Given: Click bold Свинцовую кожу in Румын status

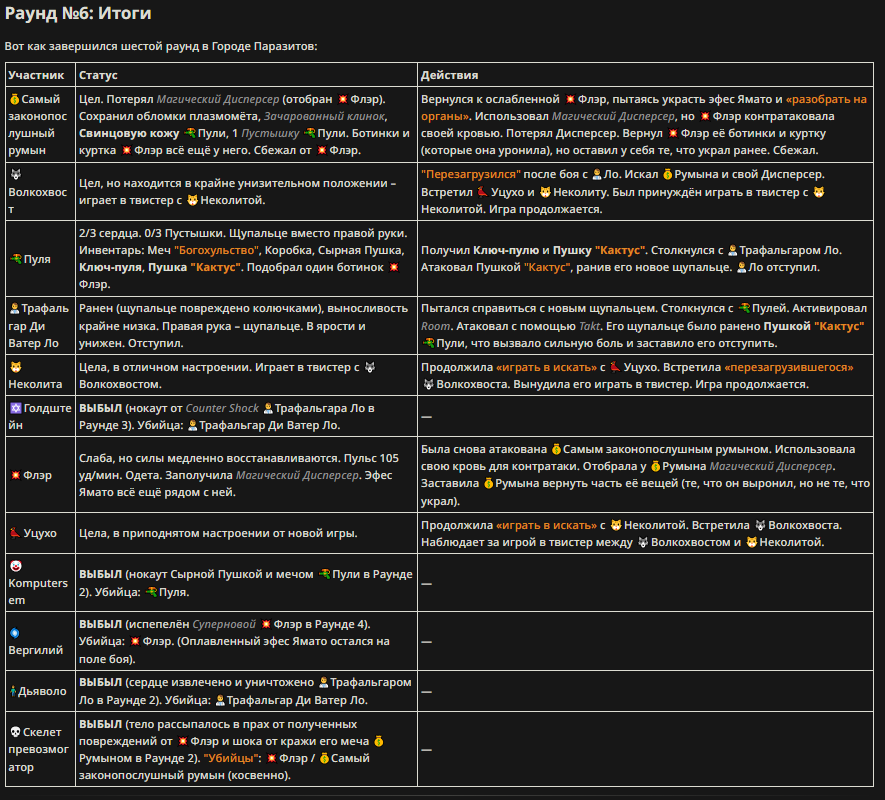Looking at the screenshot, I should [x=129, y=134].
